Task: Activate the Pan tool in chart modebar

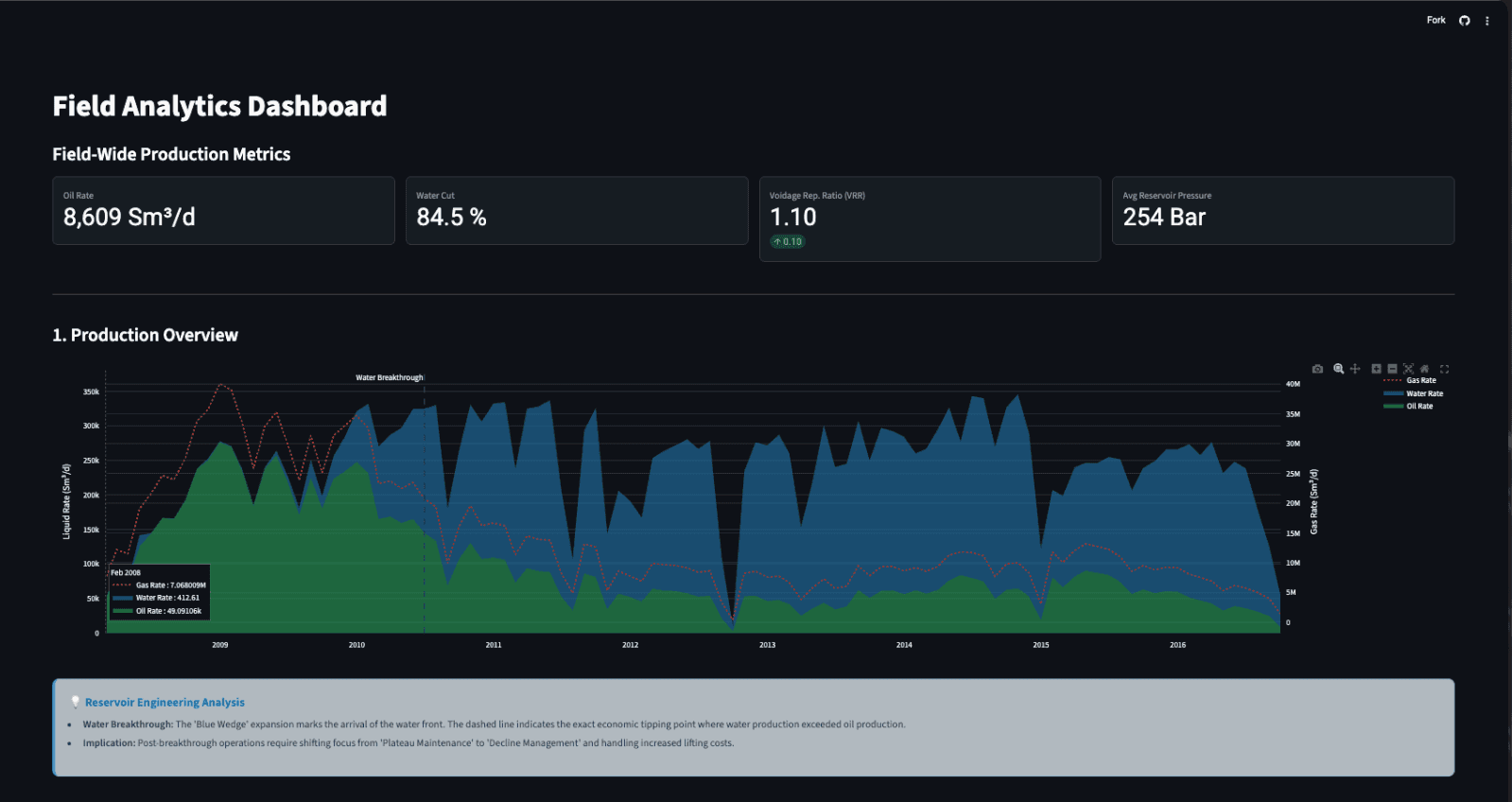Action: pyautogui.click(x=1354, y=369)
